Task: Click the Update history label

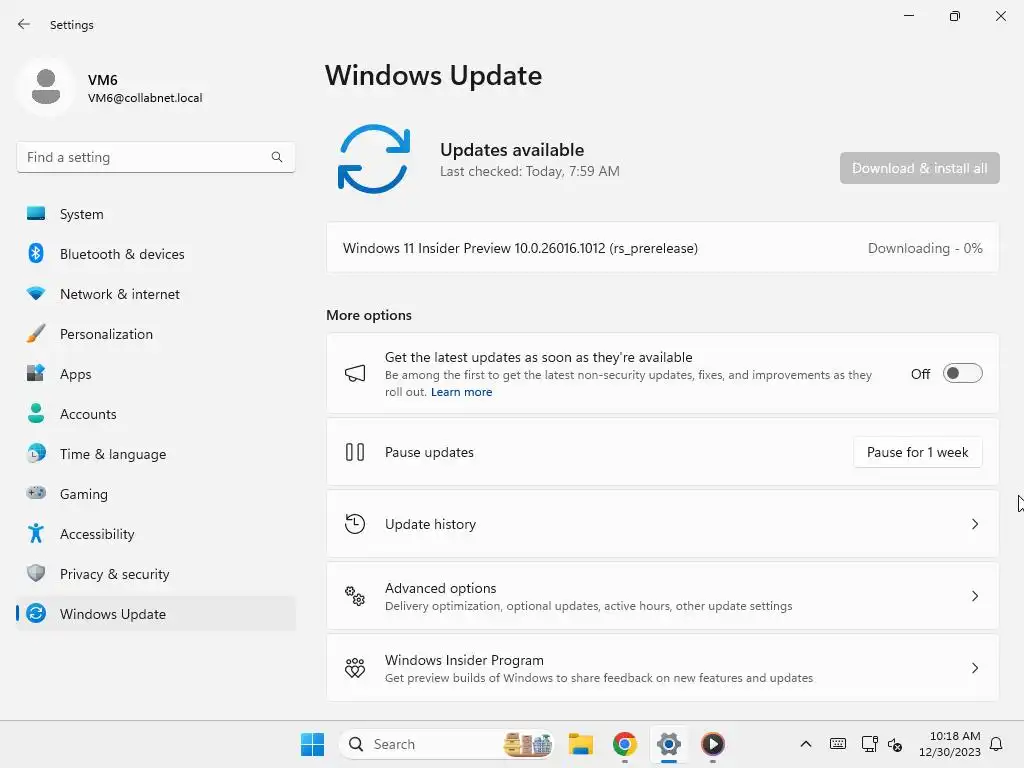Action: (430, 524)
